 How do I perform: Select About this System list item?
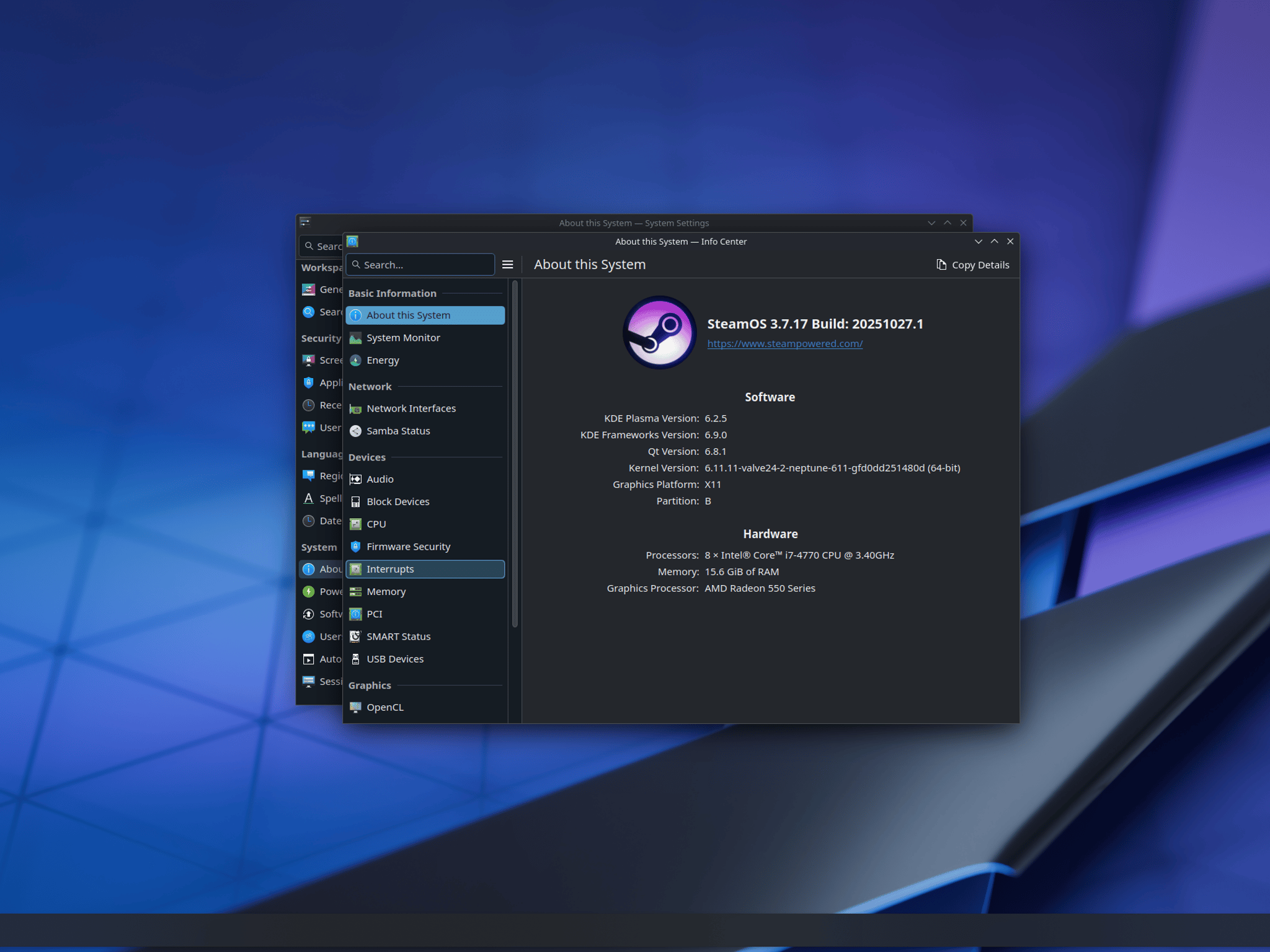[x=425, y=315]
